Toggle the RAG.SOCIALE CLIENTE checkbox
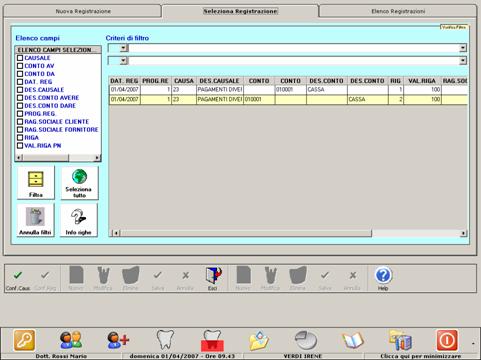This screenshot has width=481, height=360. click(x=20, y=122)
